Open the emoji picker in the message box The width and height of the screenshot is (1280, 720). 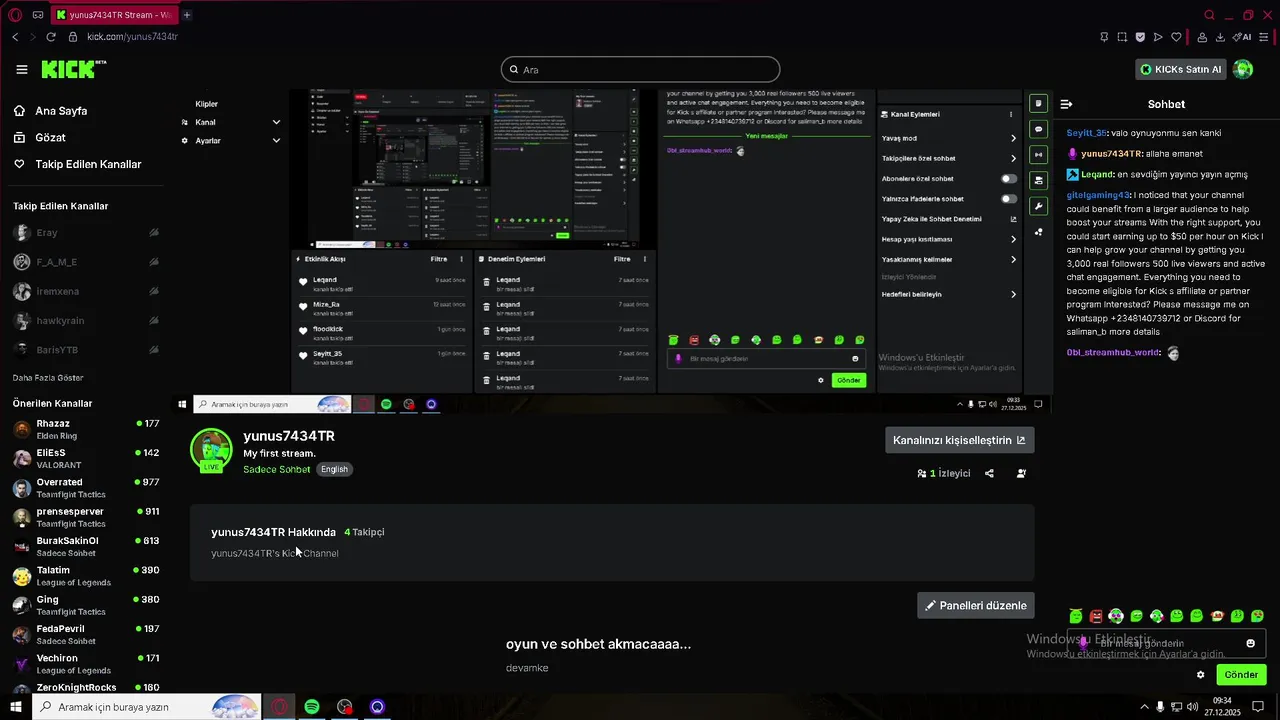(1250, 643)
